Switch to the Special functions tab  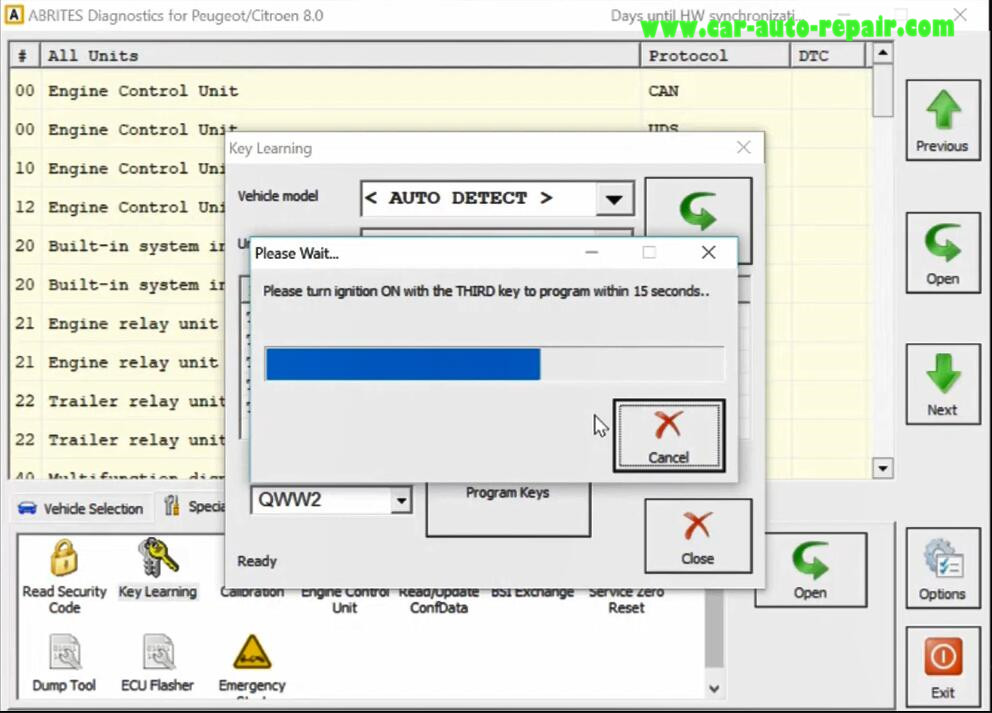[193, 507]
